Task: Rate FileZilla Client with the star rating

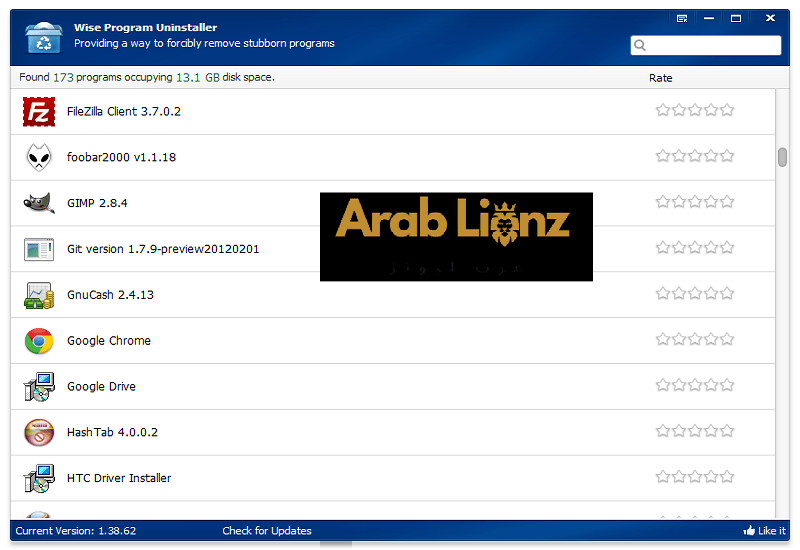Action: [695, 110]
